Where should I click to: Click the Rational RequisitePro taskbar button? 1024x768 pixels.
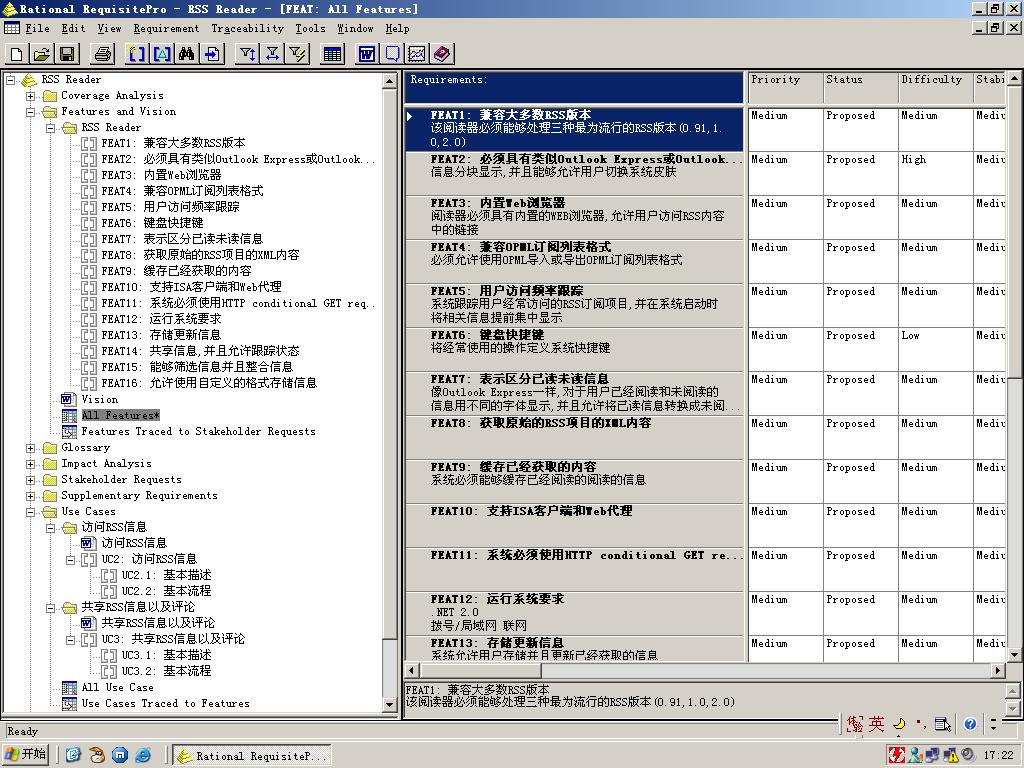pyautogui.click(x=253, y=756)
